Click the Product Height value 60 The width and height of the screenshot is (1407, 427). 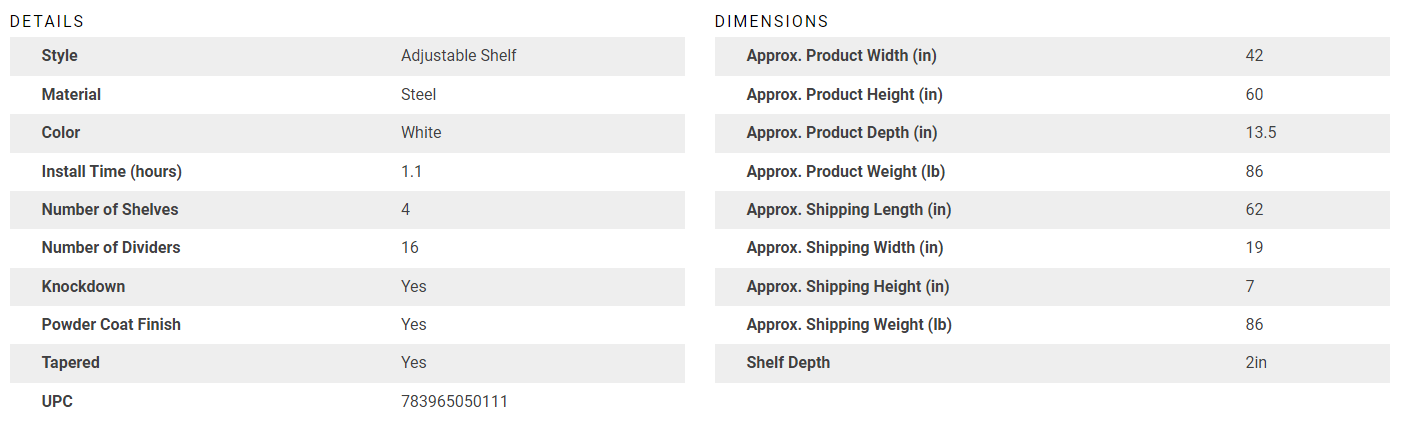[x=1254, y=95]
